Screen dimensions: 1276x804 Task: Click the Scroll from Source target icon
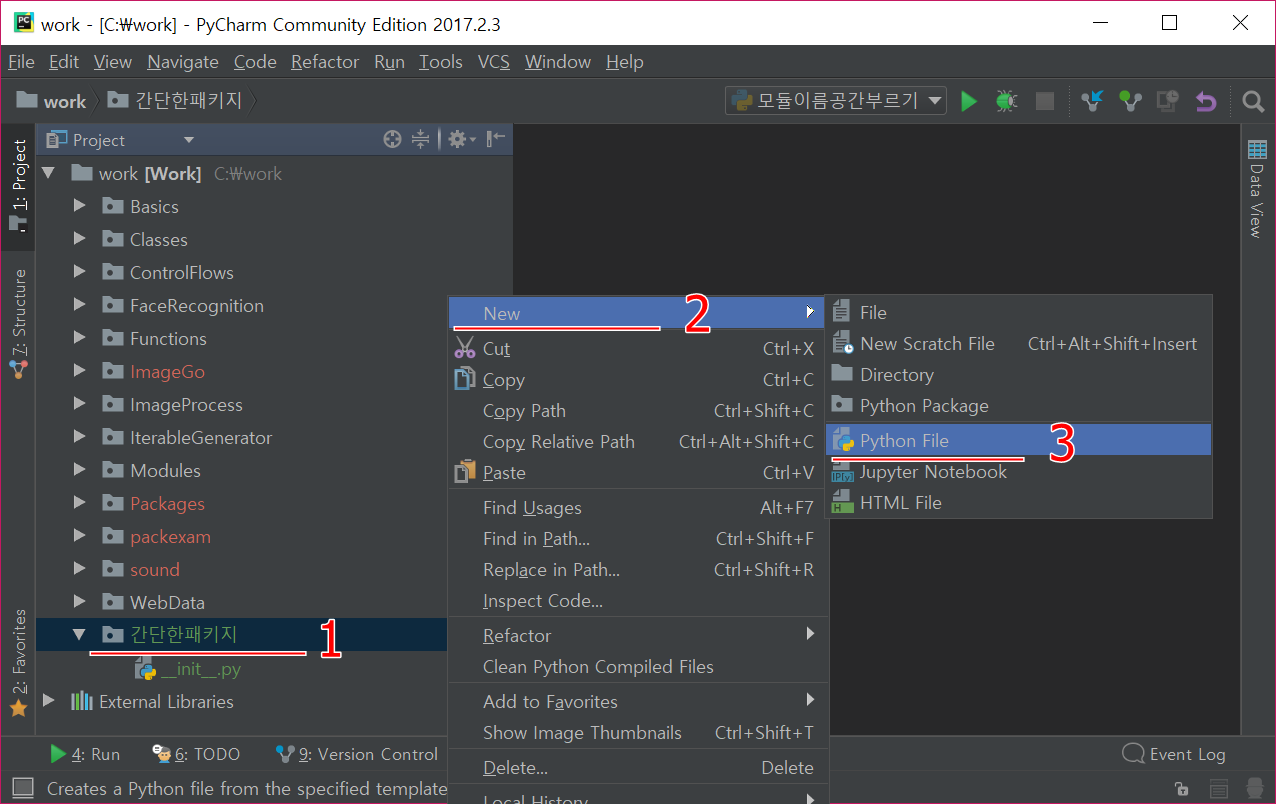(x=393, y=140)
